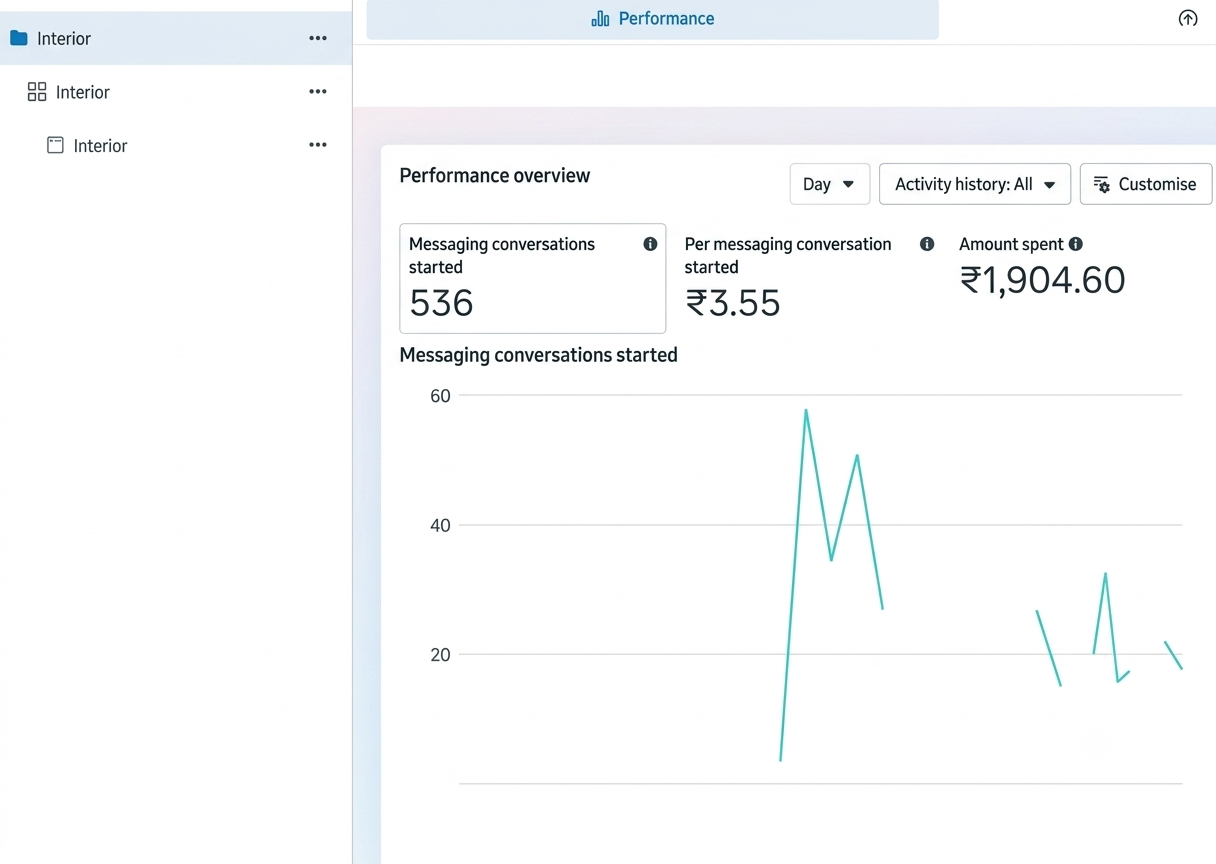Select the card showing 536 conversations
The width and height of the screenshot is (1216, 864).
point(533,278)
